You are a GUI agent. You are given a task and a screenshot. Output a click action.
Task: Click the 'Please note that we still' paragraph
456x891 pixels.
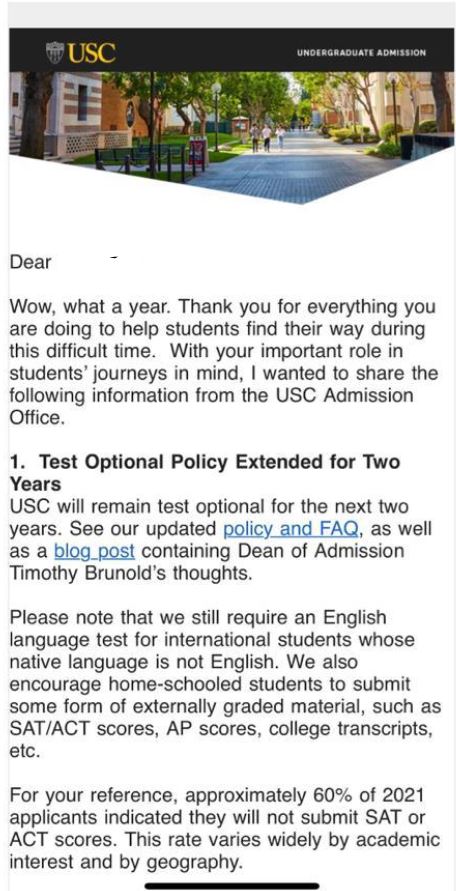[x=225, y=684]
